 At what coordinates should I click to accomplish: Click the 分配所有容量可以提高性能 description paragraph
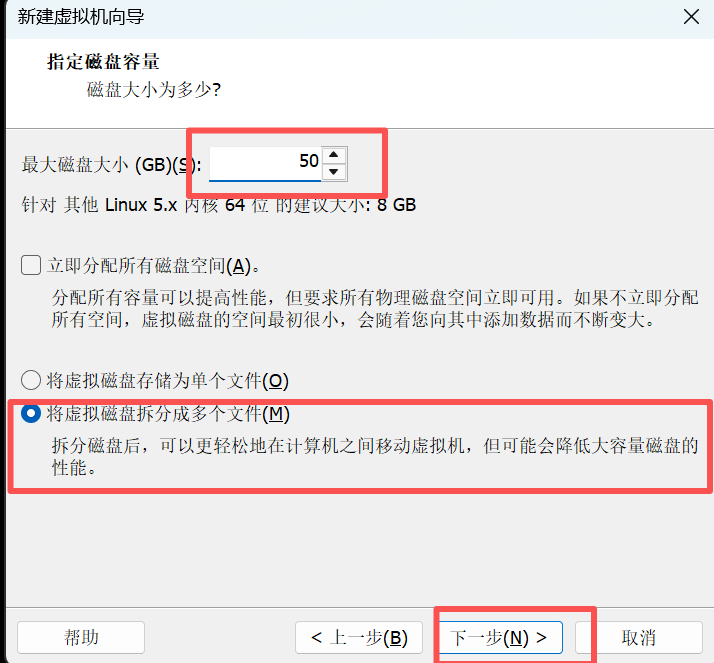(x=375, y=309)
